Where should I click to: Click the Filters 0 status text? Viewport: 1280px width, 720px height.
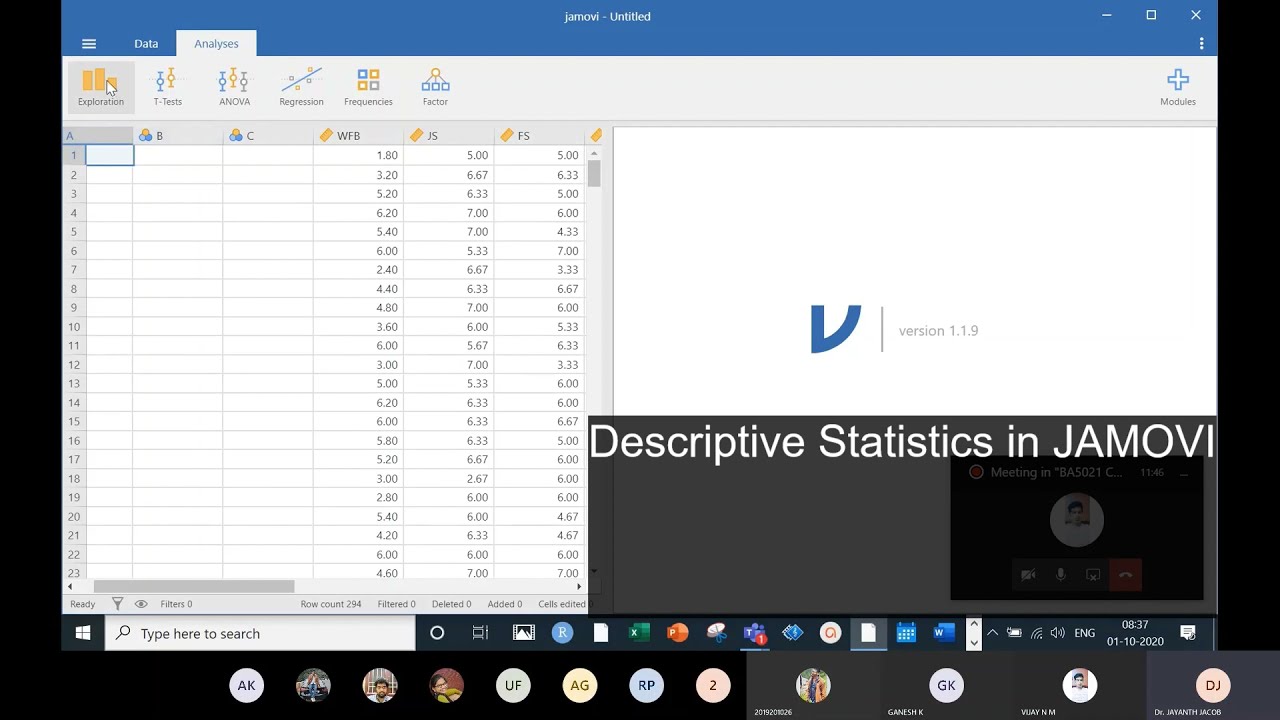pyautogui.click(x=176, y=604)
